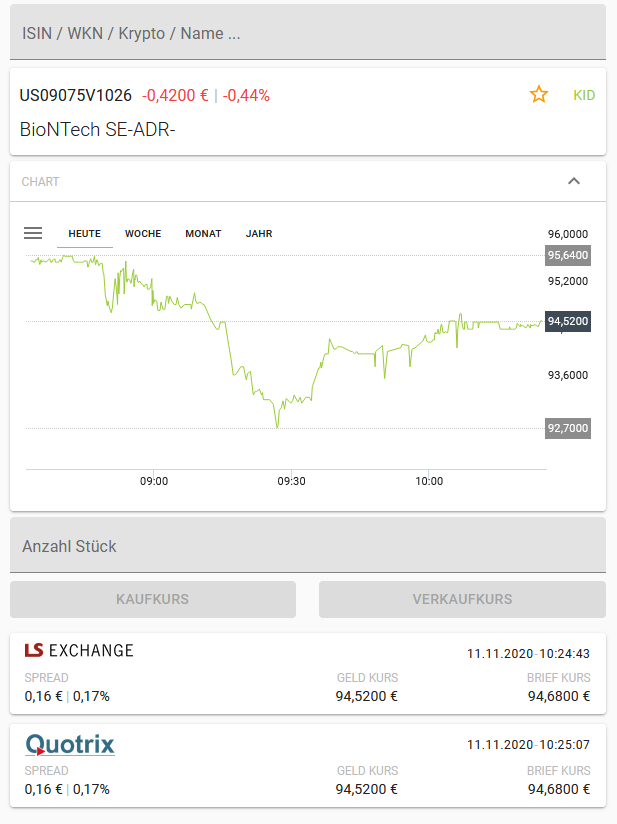Click the Anzahl Stück input field
The height and width of the screenshot is (824, 617).
click(x=308, y=546)
